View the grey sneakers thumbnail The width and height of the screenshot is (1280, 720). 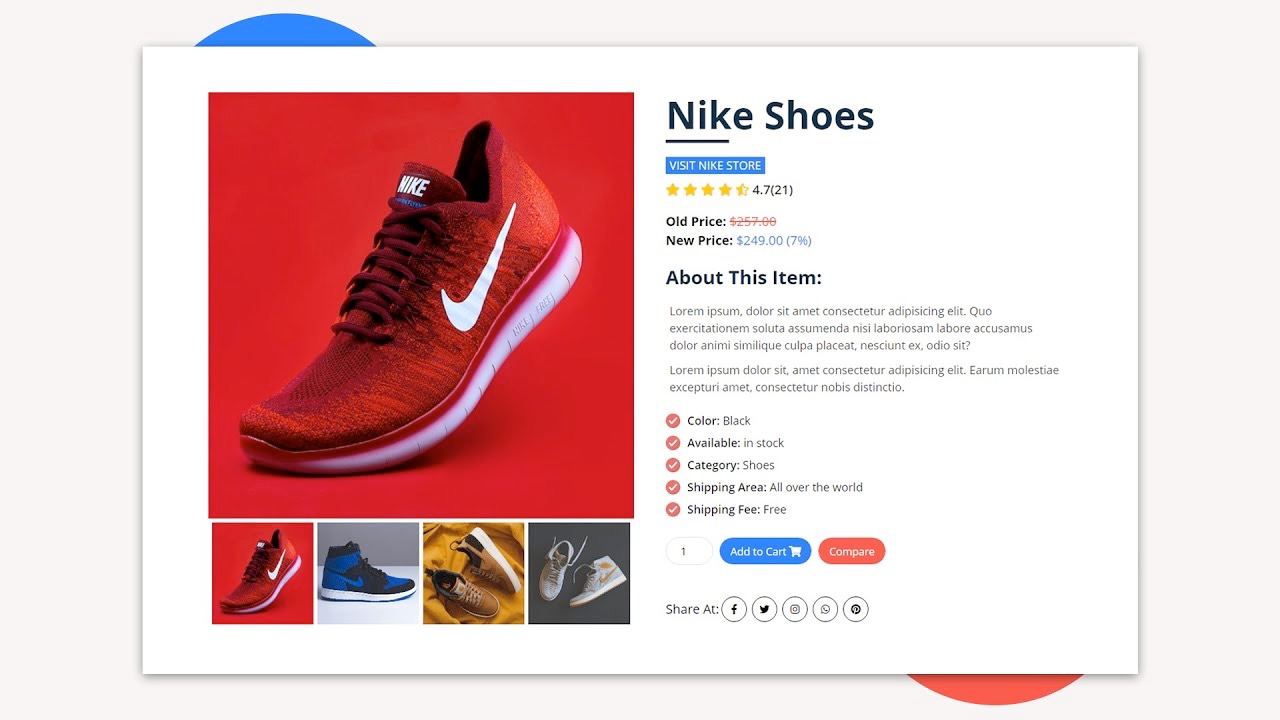[579, 573]
